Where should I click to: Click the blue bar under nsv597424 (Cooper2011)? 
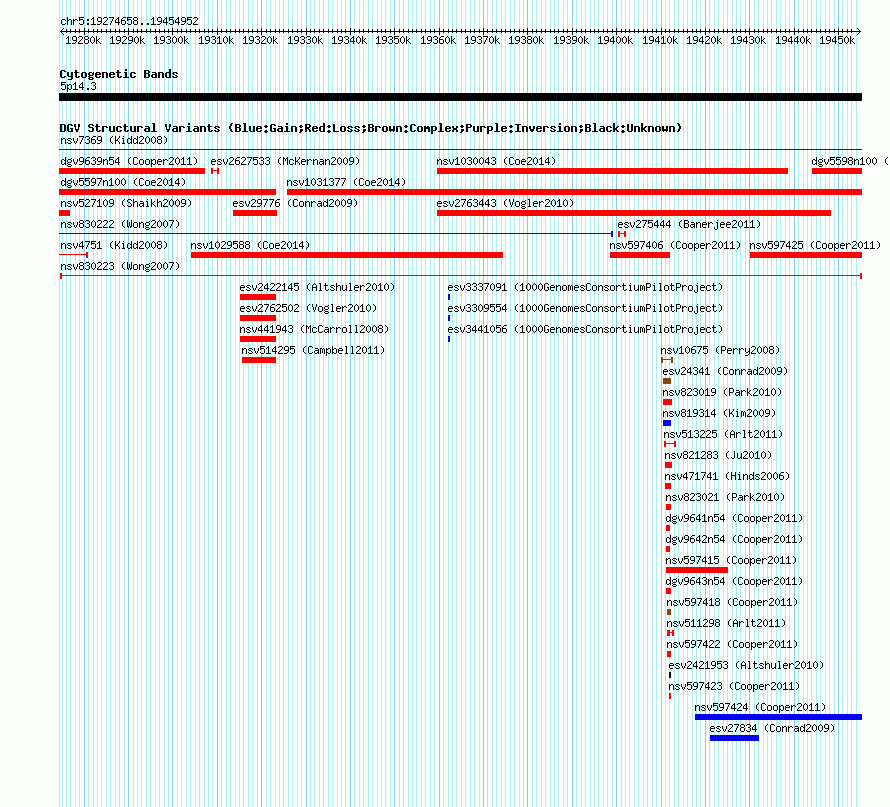pyautogui.click(x=778, y=717)
